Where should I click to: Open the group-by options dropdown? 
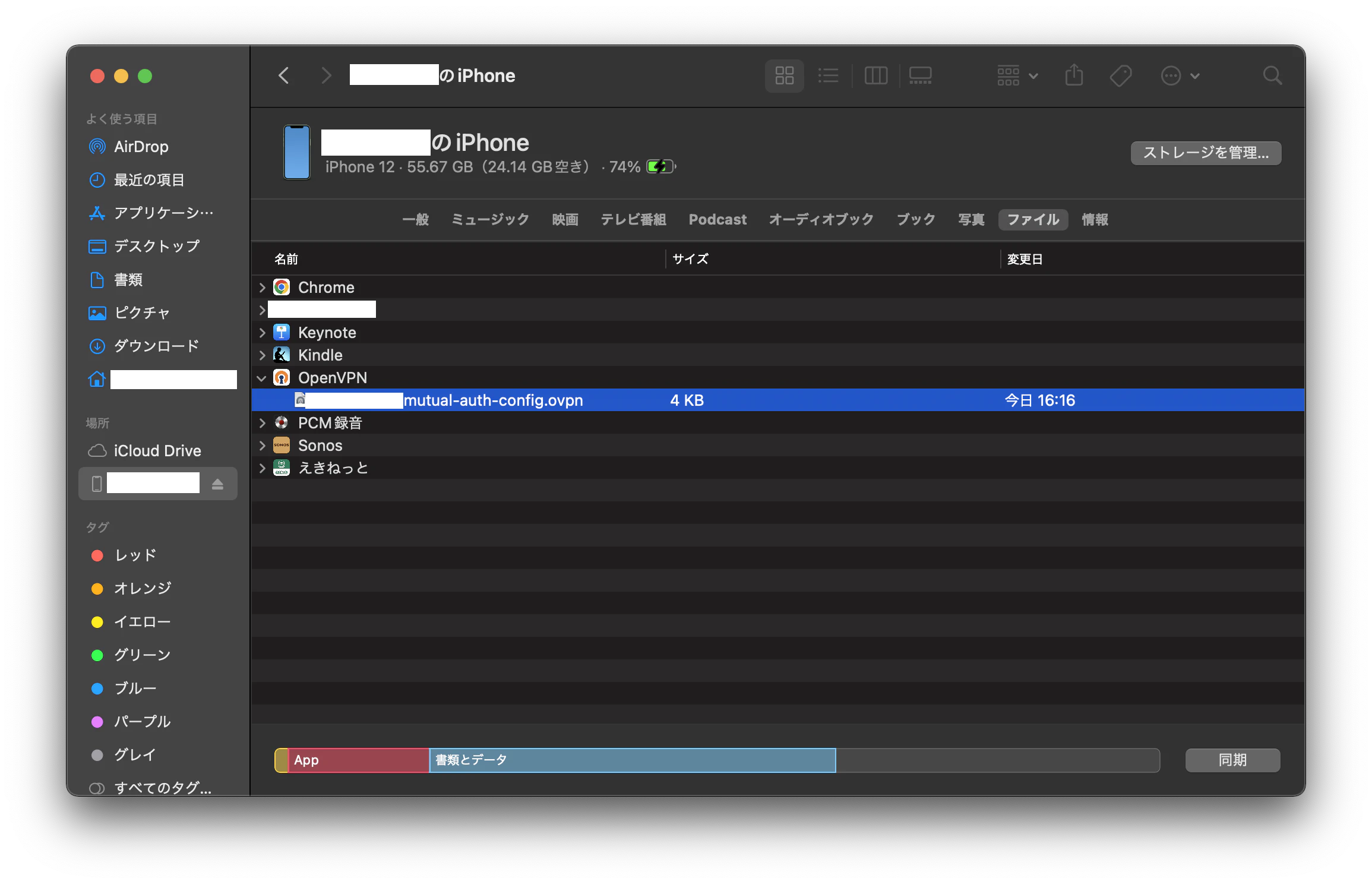pyautogui.click(x=1017, y=75)
